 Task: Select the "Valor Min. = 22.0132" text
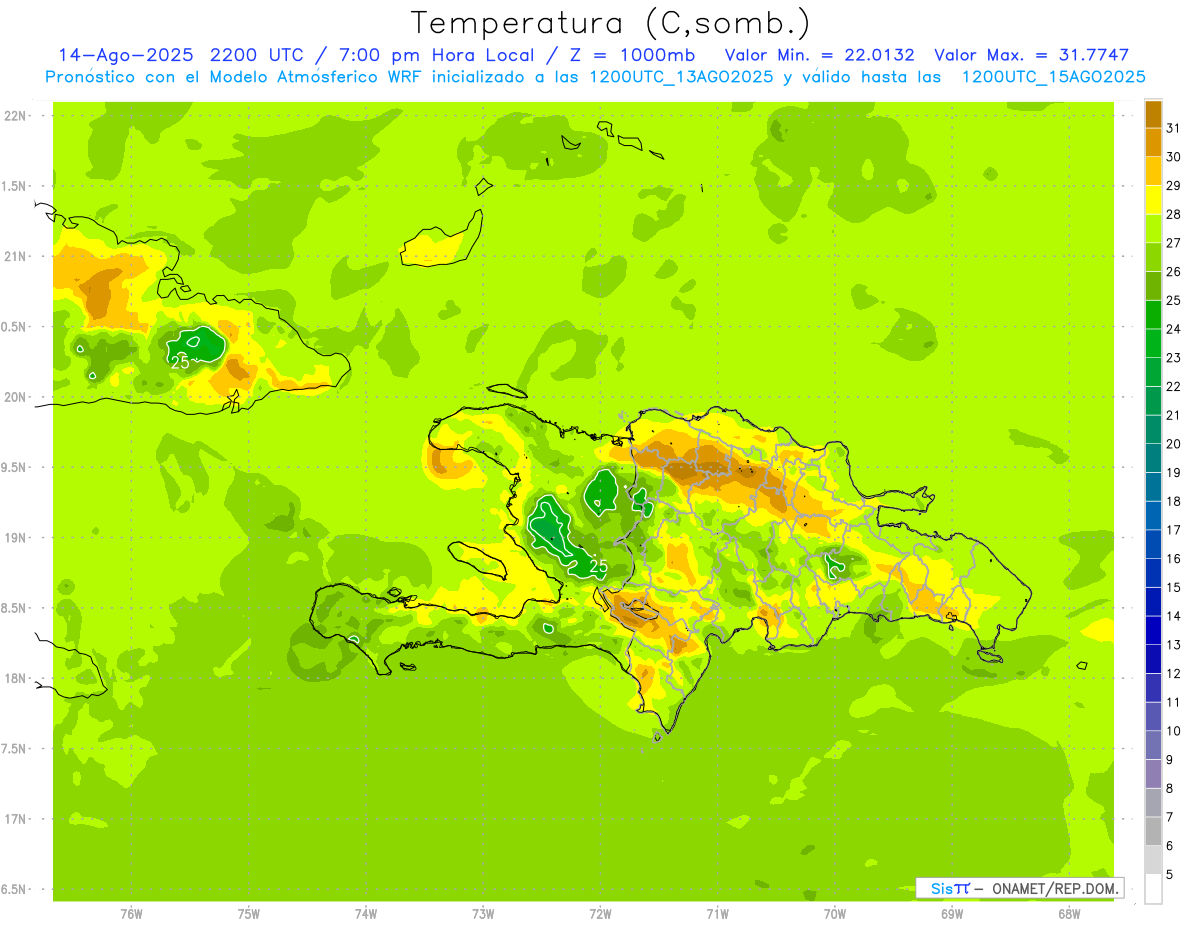point(819,55)
